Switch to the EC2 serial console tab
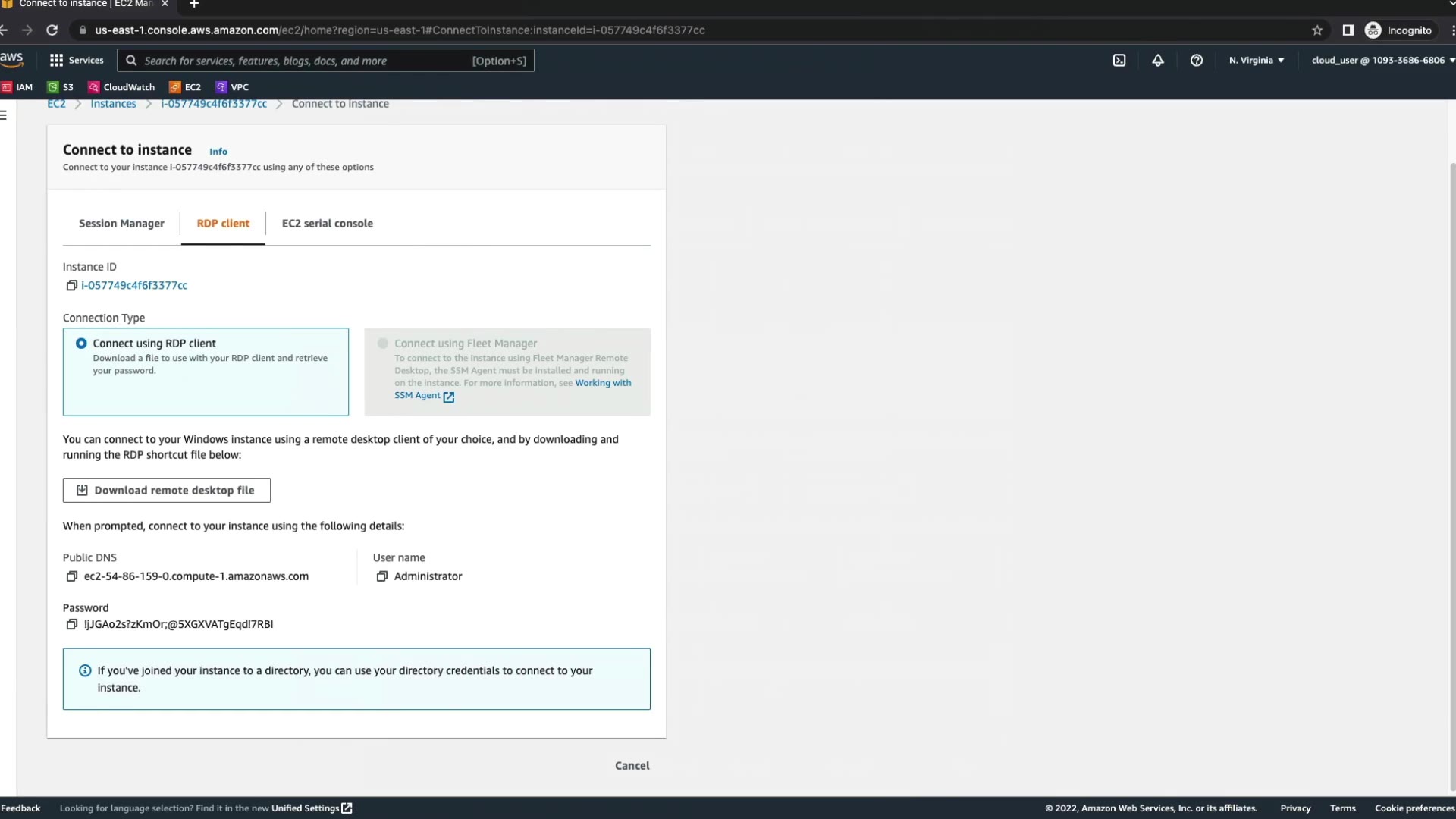1456x819 pixels. (x=327, y=224)
